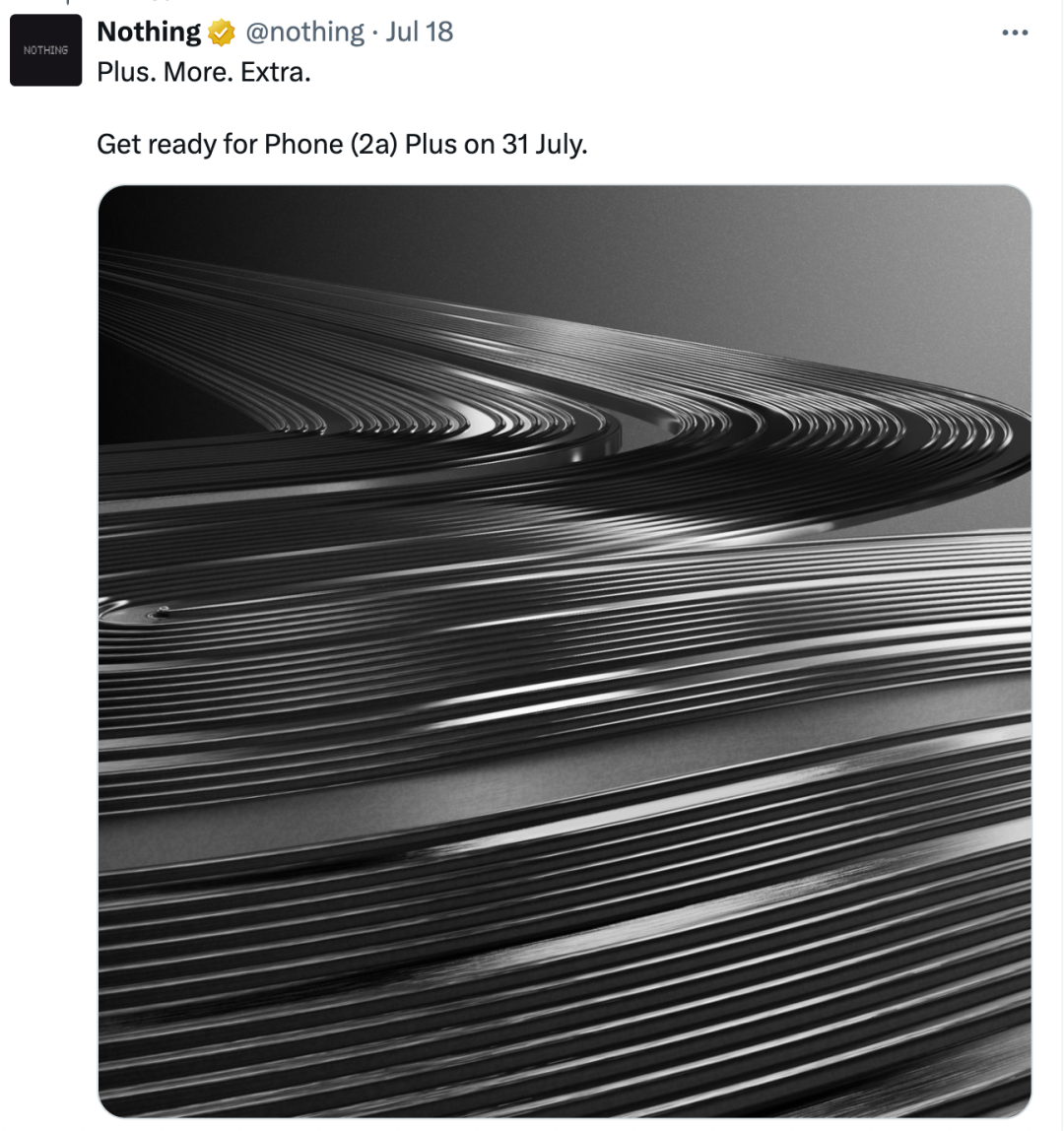Screen dimensions: 1064x1131
Task: Click the 'Get ready for Phone (2a) Plus' line
Action: [x=276, y=144]
